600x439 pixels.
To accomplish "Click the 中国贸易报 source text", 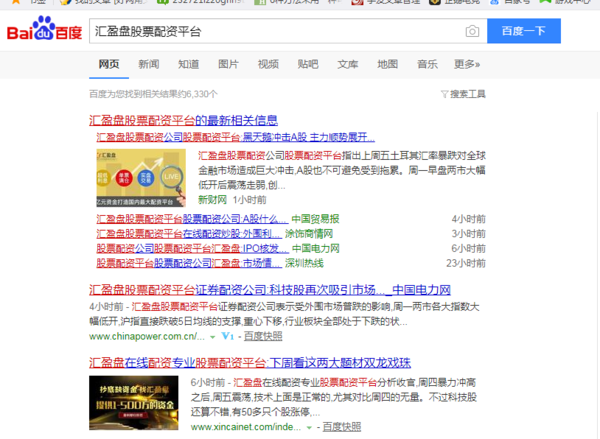I will point(315,219).
